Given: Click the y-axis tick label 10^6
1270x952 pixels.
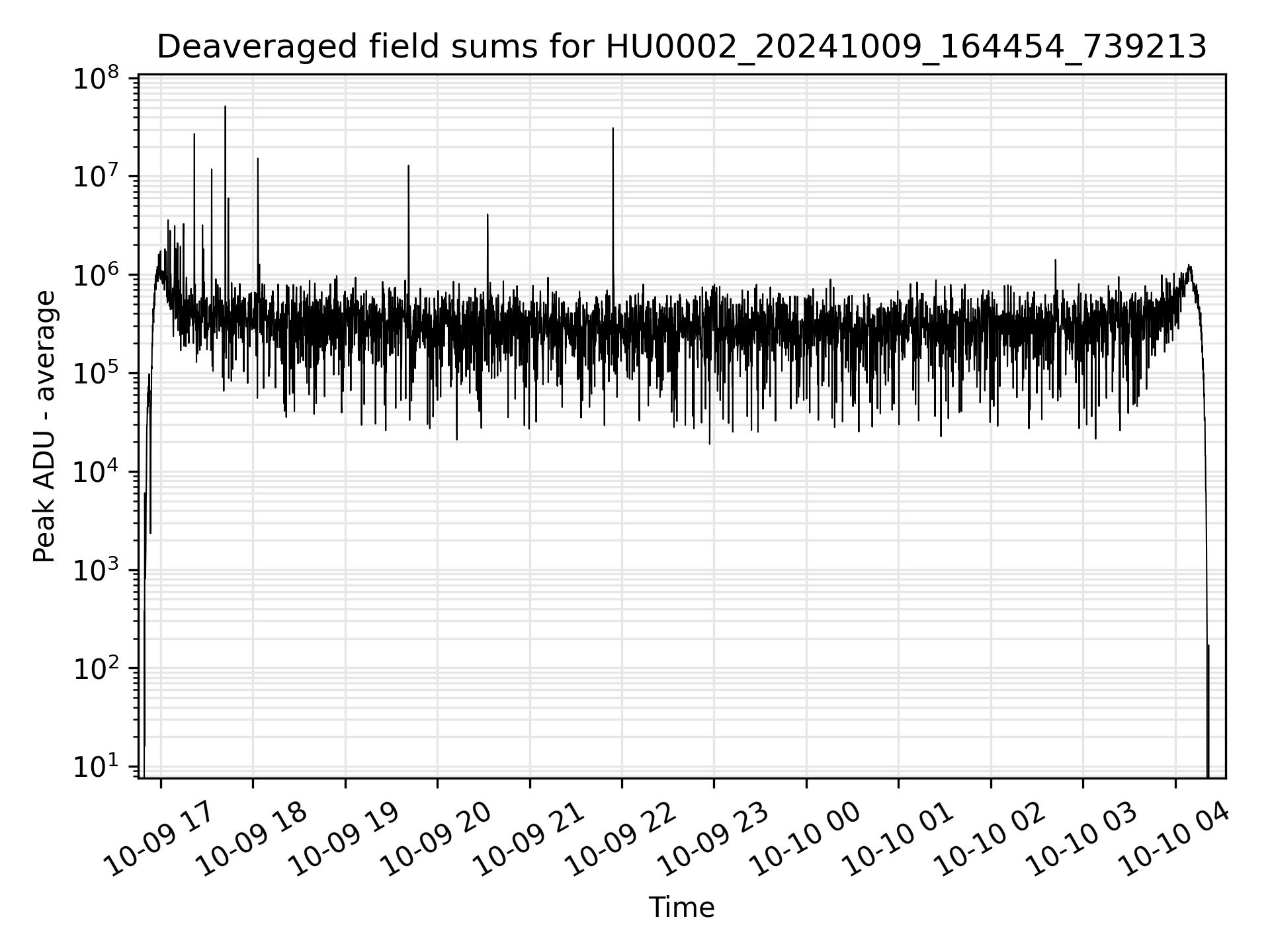Looking at the screenshot, I should point(96,276).
